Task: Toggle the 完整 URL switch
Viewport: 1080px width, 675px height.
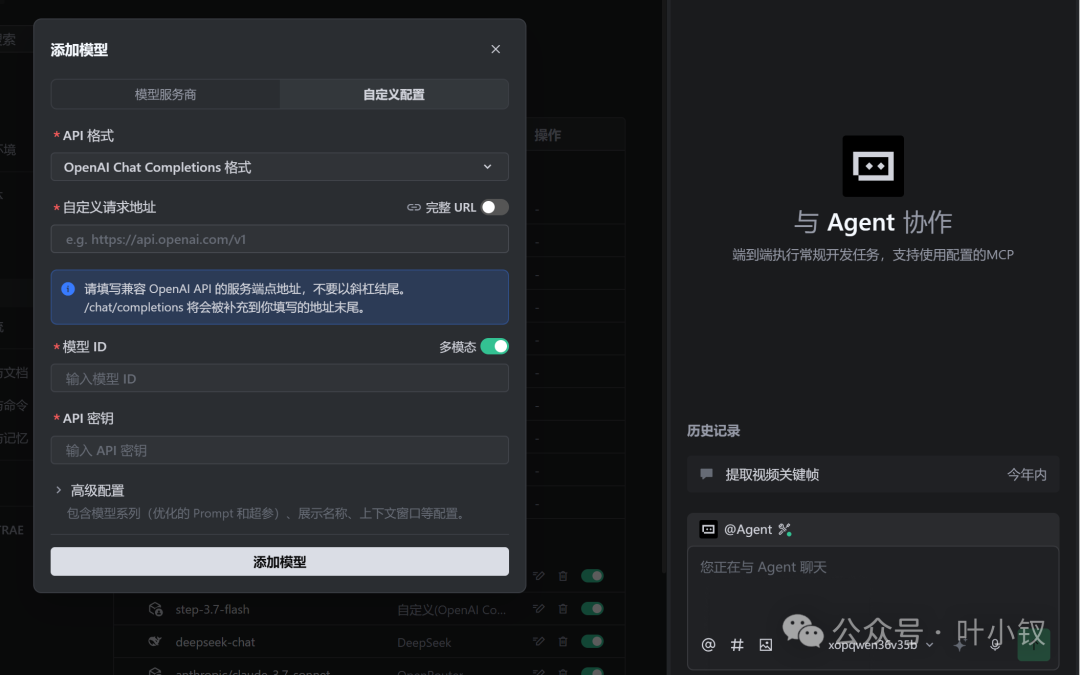Action: (x=495, y=207)
